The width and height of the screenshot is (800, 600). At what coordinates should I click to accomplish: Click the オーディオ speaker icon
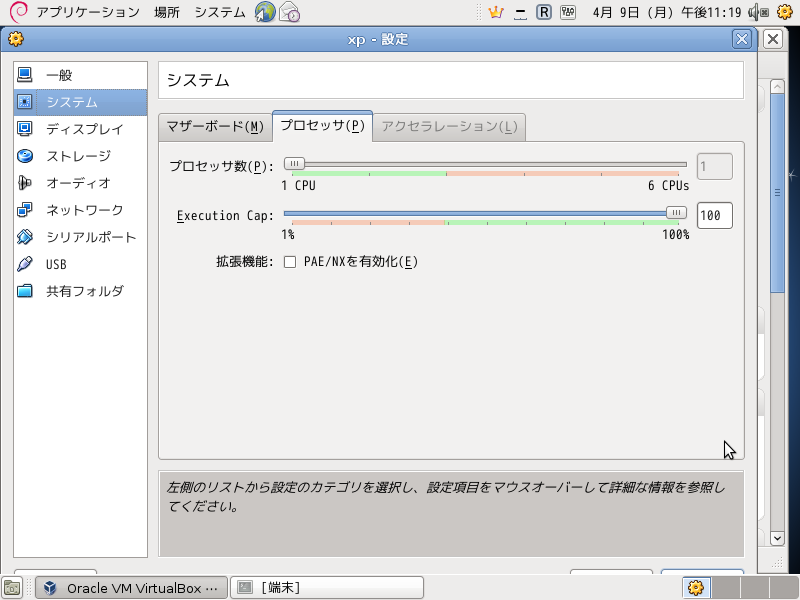click(x=24, y=183)
